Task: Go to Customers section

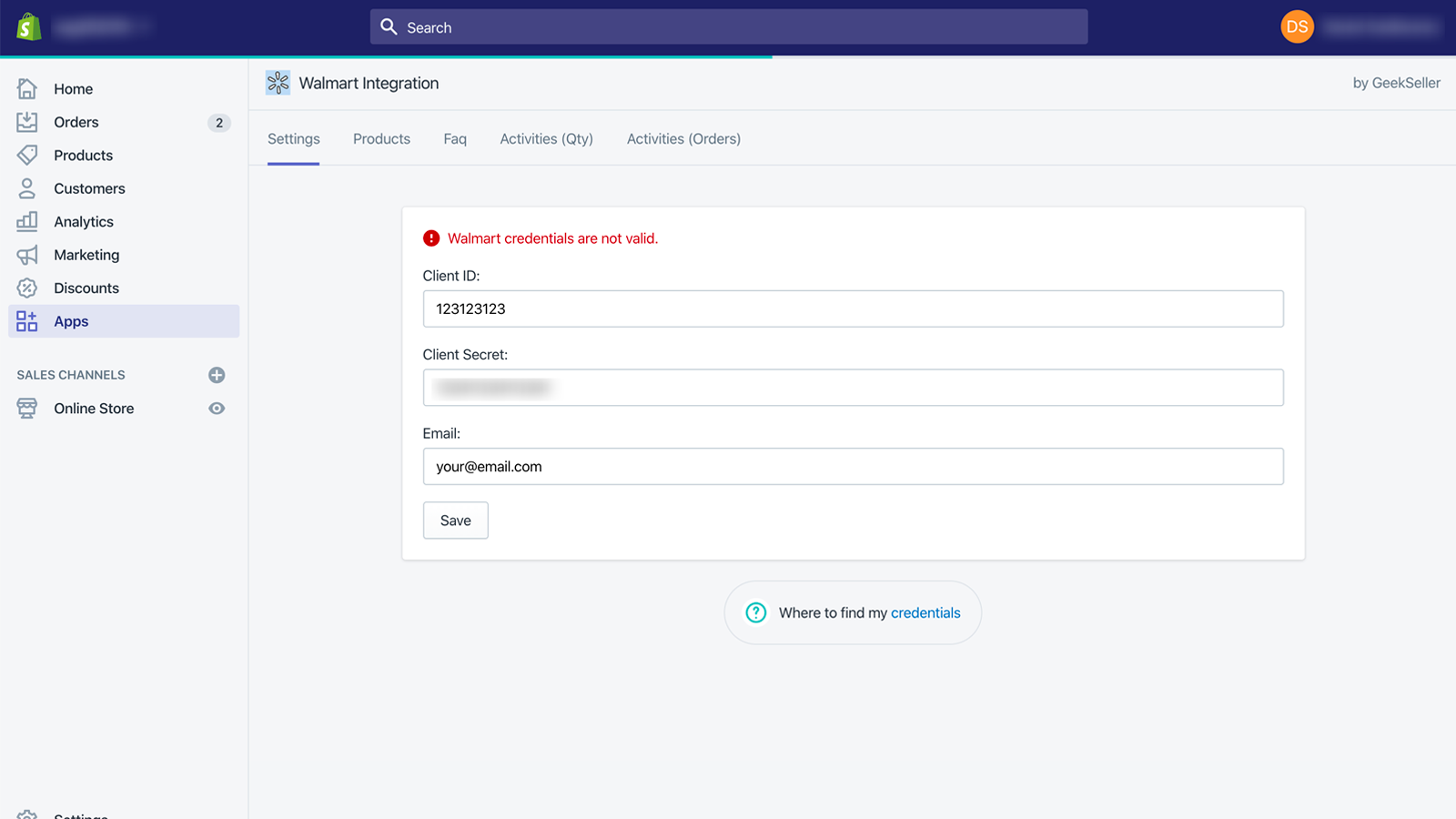Action: coord(89,188)
